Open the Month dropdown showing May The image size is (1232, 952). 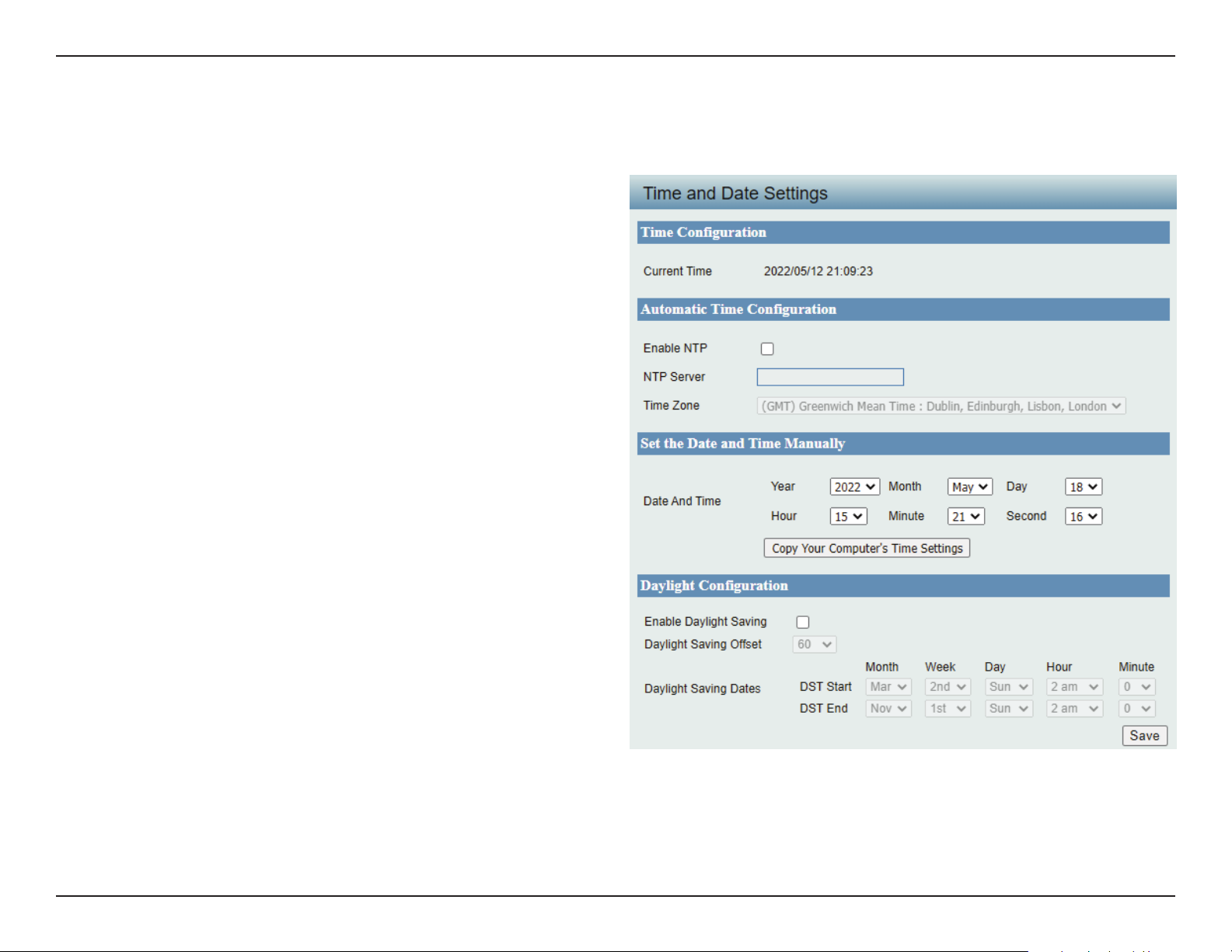[970, 486]
